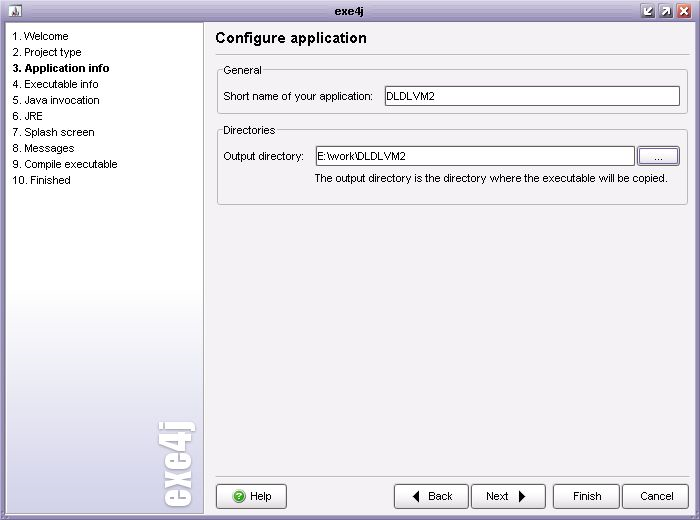Viewport: 700px width, 520px height.
Task: Click the Help button
Action: (251, 496)
